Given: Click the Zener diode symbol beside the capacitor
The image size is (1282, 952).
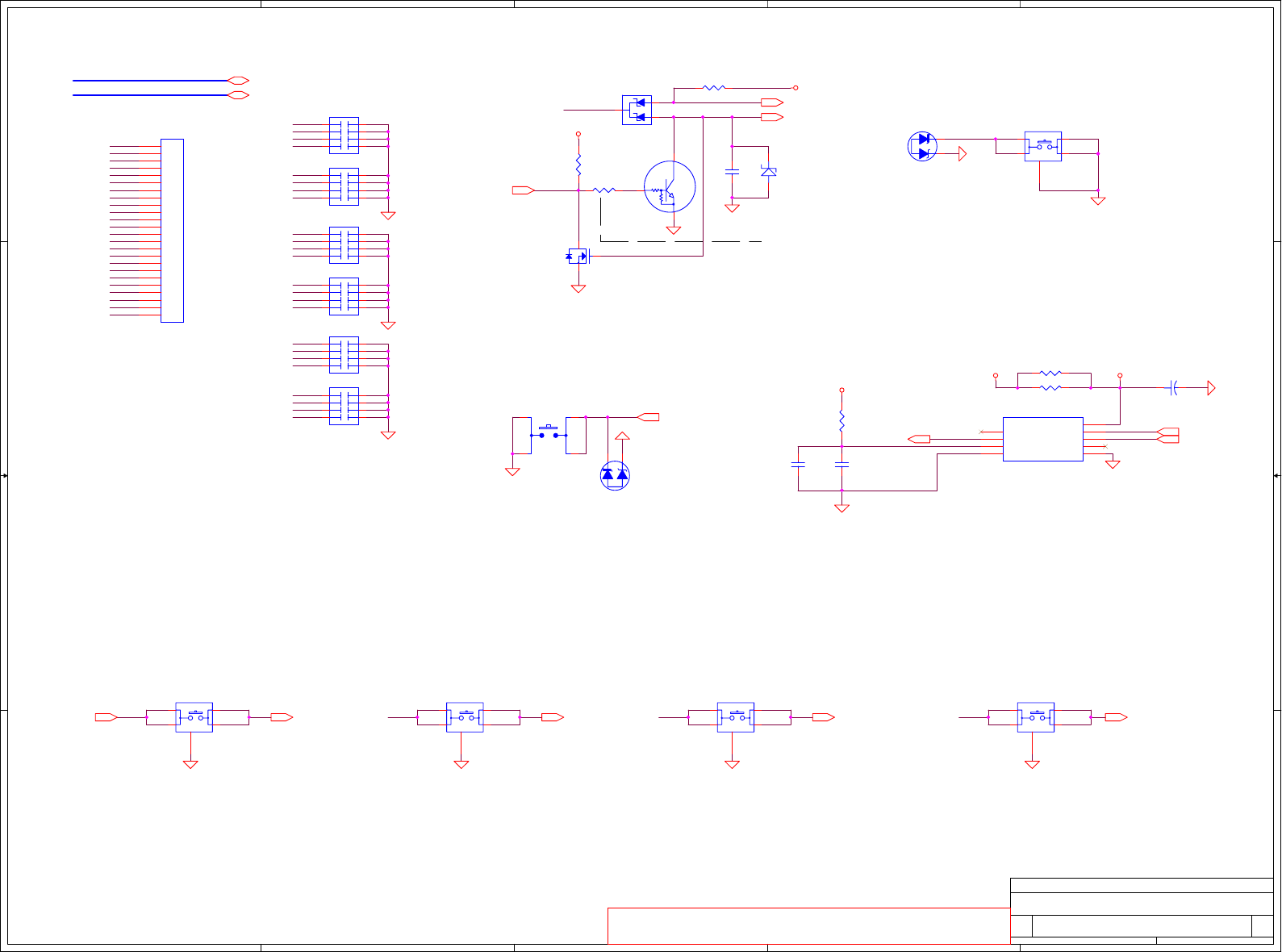Looking at the screenshot, I should (x=768, y=171).
